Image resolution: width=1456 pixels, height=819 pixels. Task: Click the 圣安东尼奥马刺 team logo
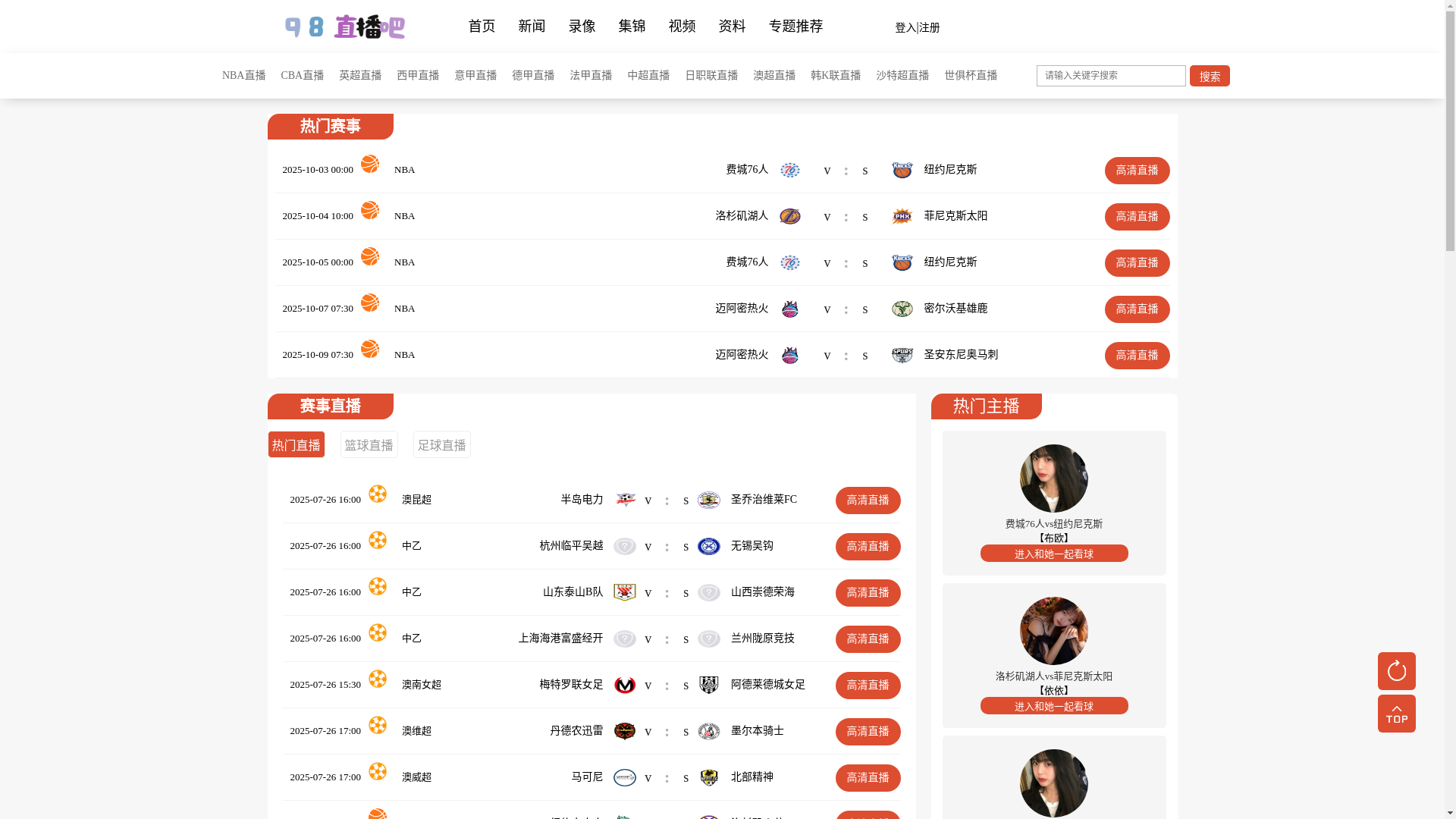pyautogui.click(x=902, y=355)
